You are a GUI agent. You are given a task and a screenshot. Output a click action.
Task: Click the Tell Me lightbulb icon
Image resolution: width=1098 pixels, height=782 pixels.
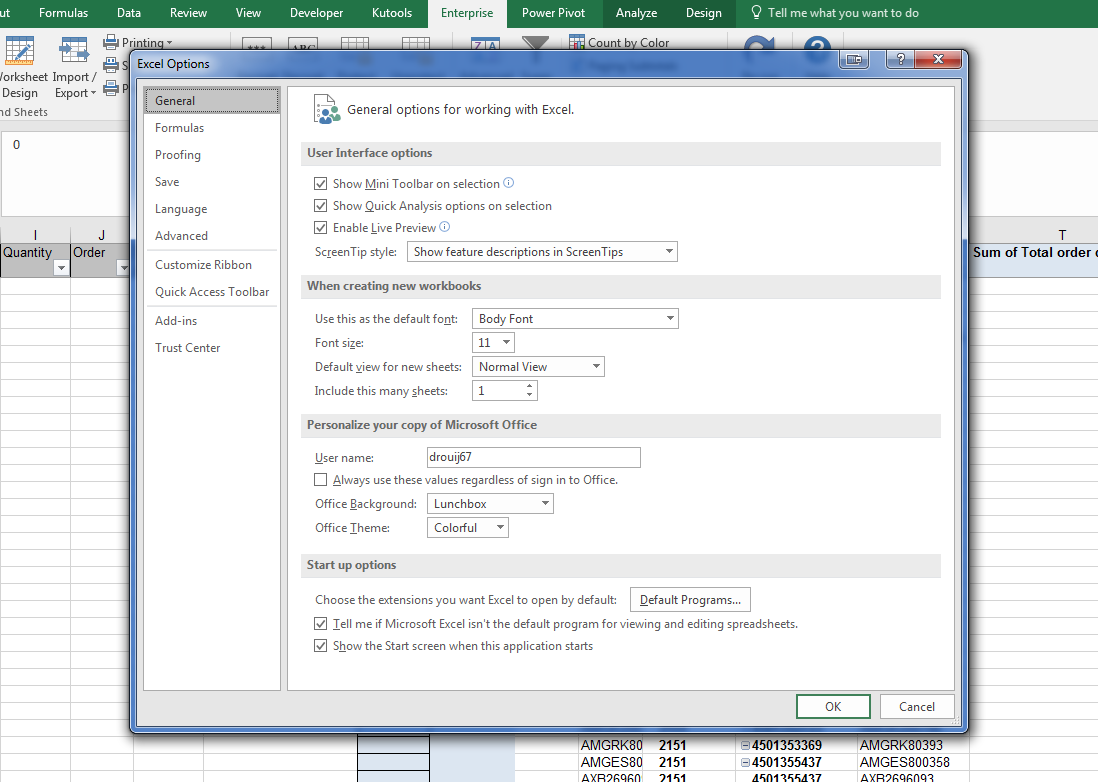click(756, 13)
